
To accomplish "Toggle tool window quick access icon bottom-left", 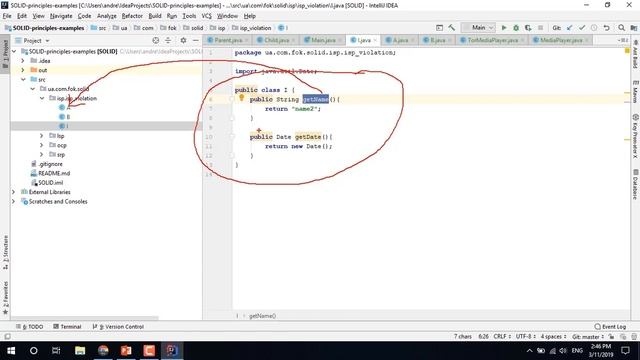I will click(7, 337).
